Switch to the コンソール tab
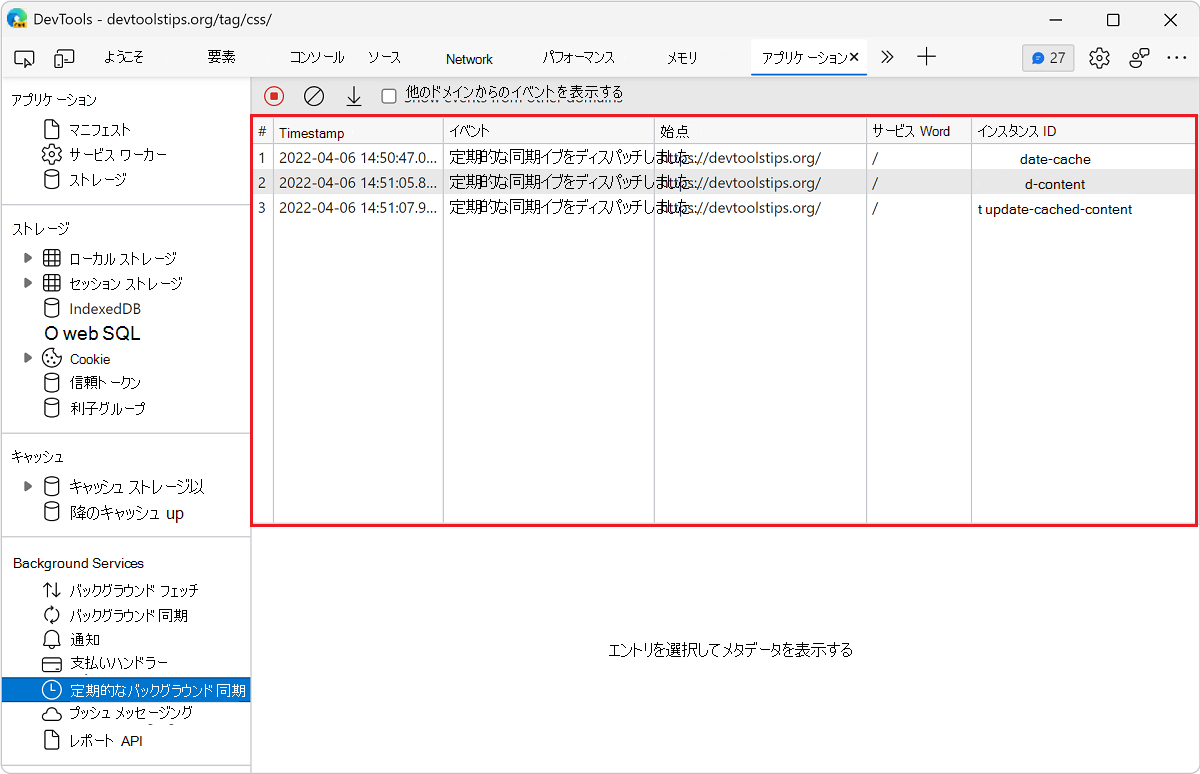The image size is (1200, 774). coord(316,58)
